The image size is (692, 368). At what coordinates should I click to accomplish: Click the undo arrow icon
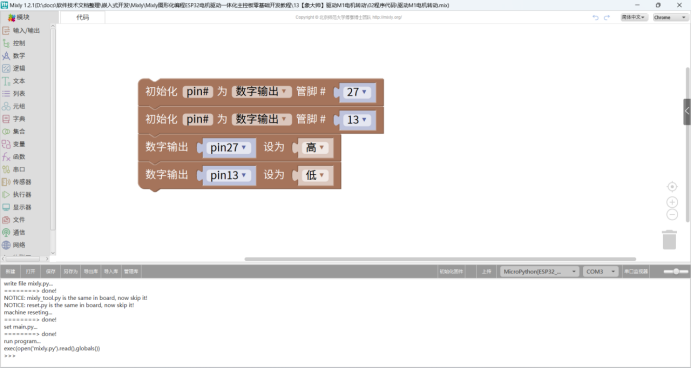click(x=595, y=17)
